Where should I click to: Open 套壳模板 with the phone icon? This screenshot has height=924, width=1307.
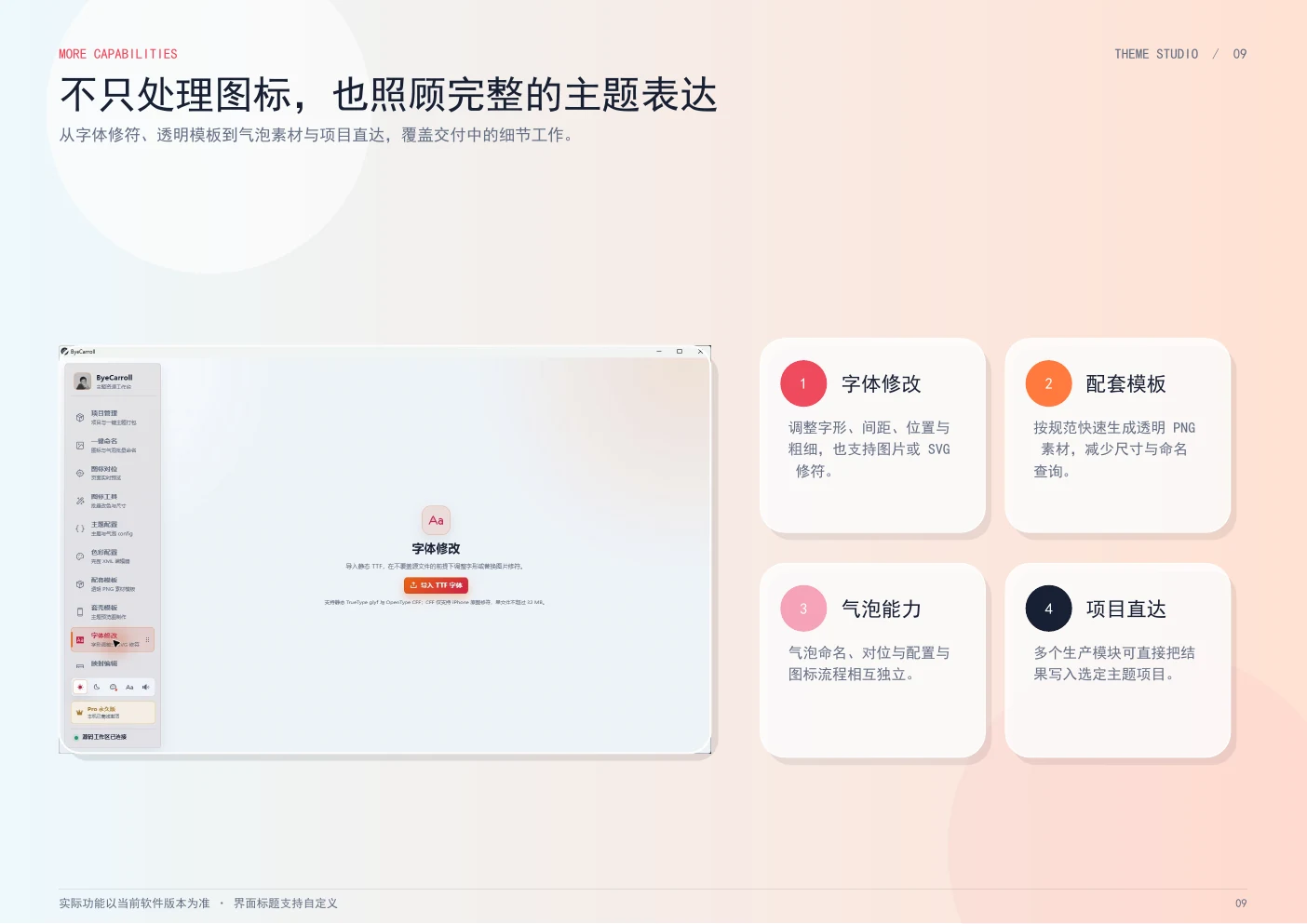(112, 612)
